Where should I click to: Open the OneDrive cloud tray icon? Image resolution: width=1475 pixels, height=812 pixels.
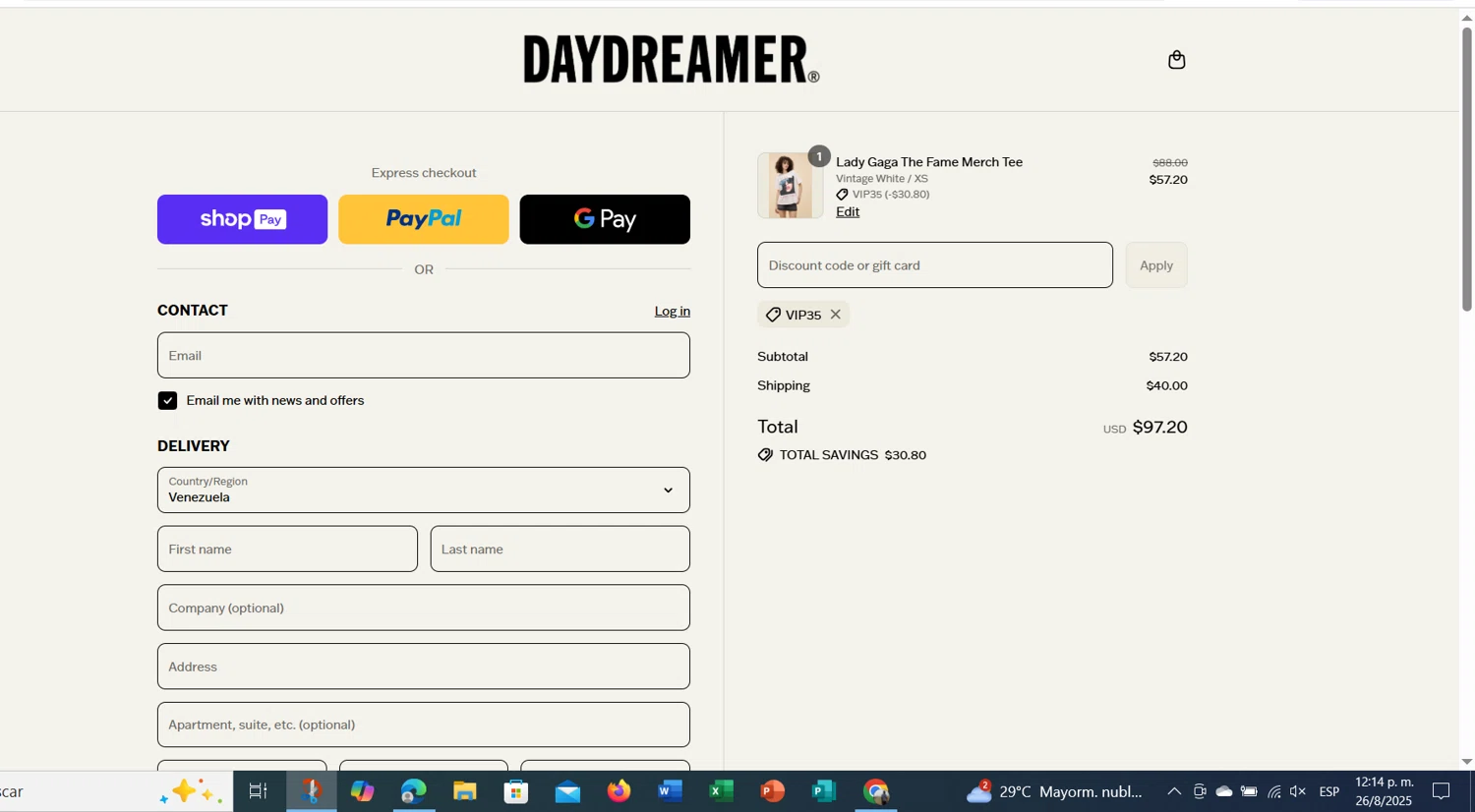1224,791
